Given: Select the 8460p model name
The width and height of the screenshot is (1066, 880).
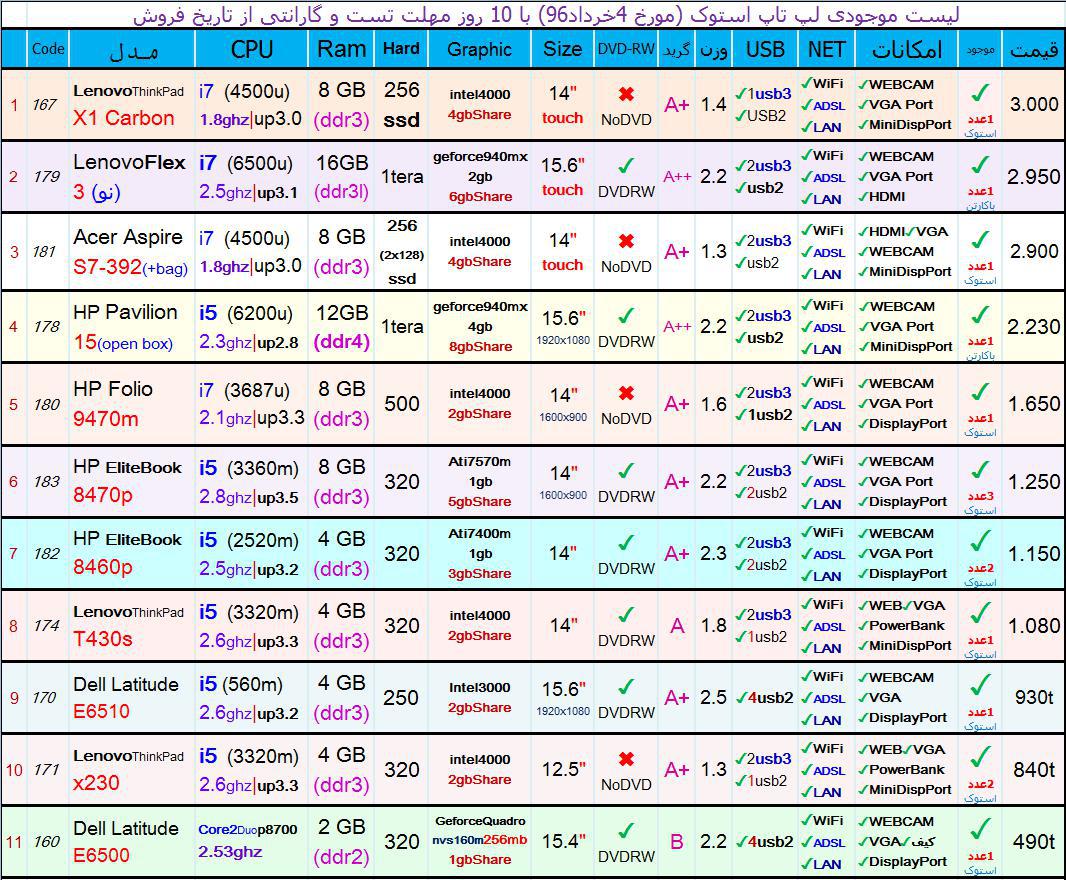Looking at the screenshot, I should tap(103, 567).
